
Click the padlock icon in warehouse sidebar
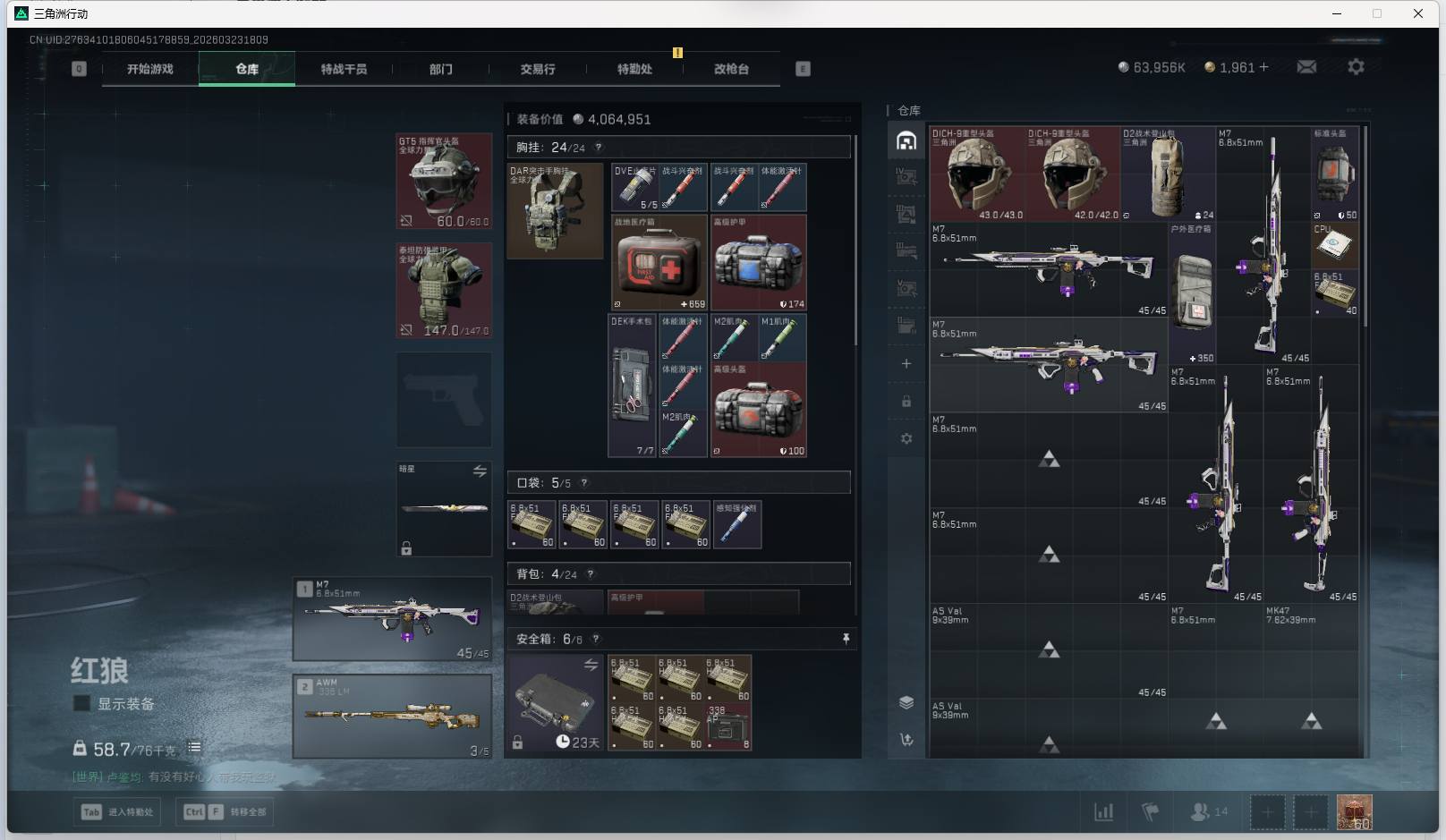[906, 401]
